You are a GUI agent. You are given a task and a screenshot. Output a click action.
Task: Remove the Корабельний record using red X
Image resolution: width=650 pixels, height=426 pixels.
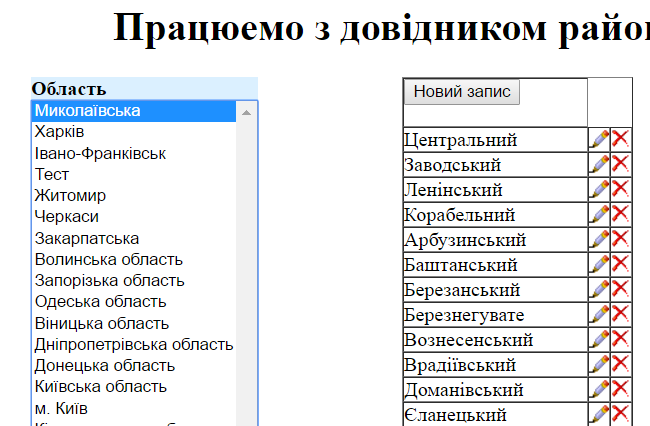[x=620, y=214]
